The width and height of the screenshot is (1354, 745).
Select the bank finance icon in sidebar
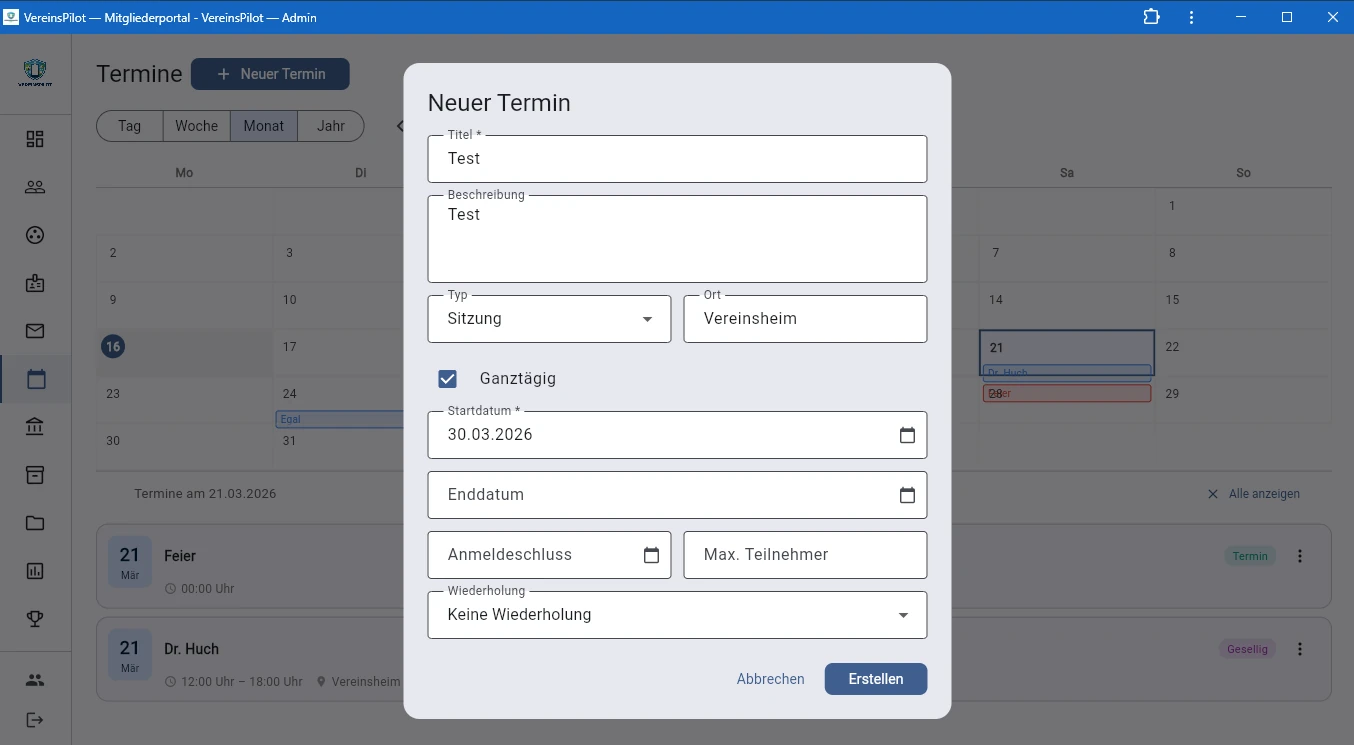click(35, 427)
